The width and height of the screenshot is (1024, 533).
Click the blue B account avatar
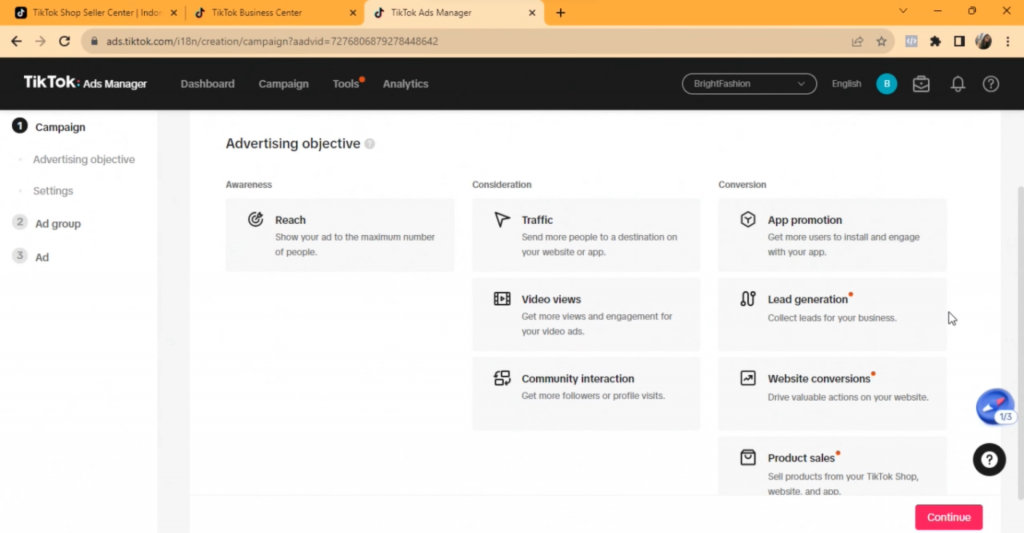(886, 84)
